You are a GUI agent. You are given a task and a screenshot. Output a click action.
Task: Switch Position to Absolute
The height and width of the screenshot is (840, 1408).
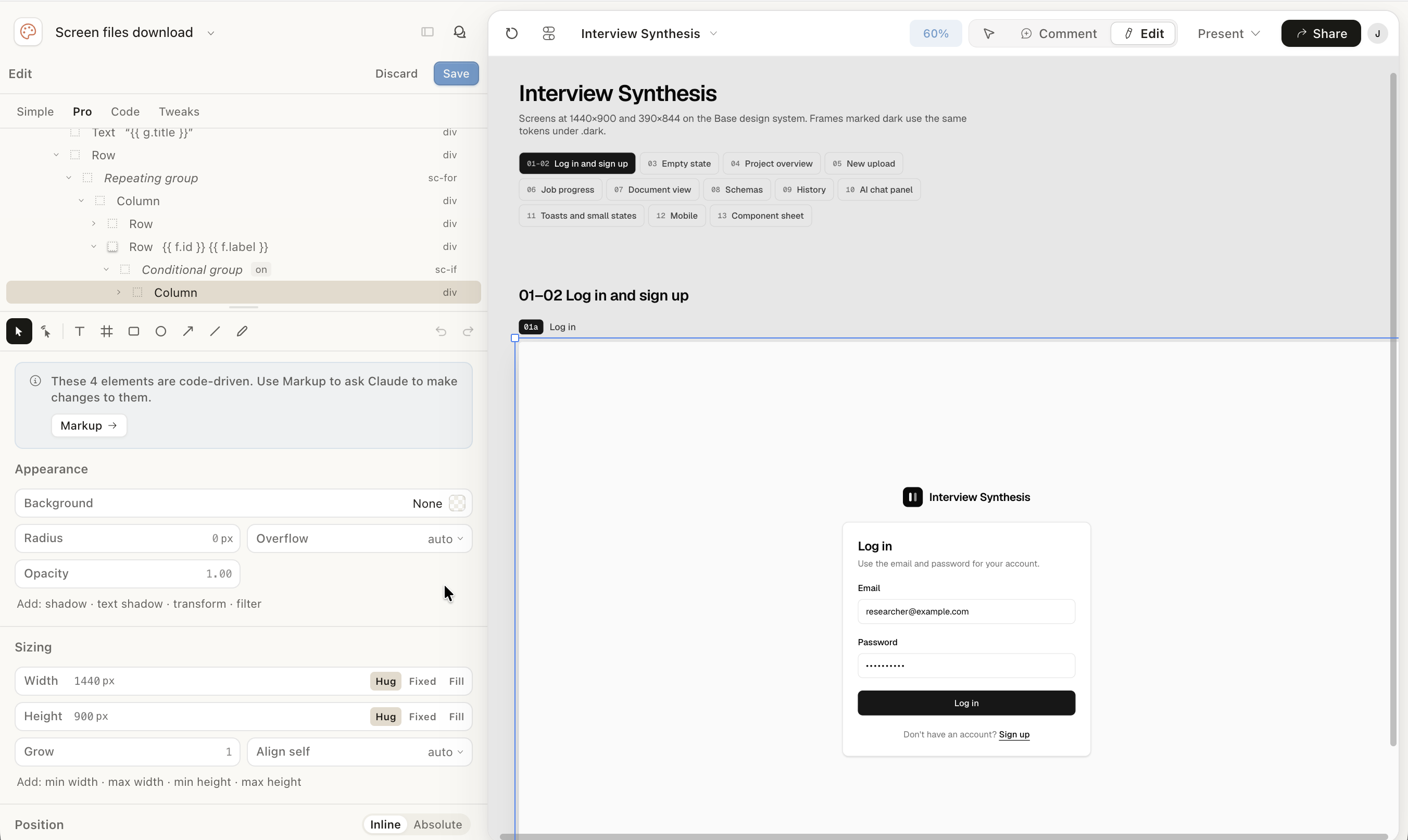coord(437,825)
